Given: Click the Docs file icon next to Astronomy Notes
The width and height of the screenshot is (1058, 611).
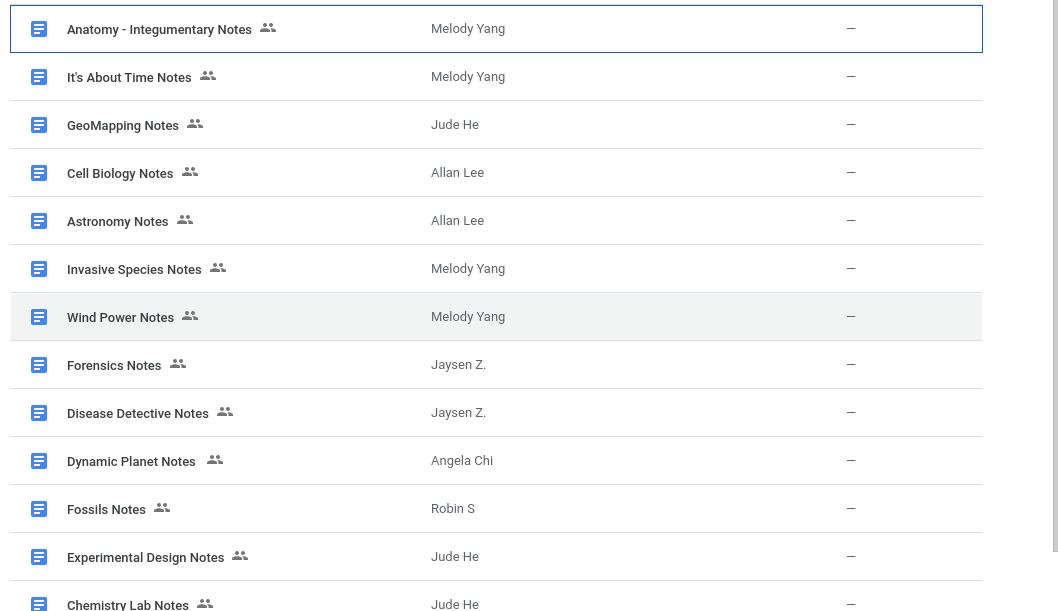Looking at the screenshot, I should coord(39,221).
